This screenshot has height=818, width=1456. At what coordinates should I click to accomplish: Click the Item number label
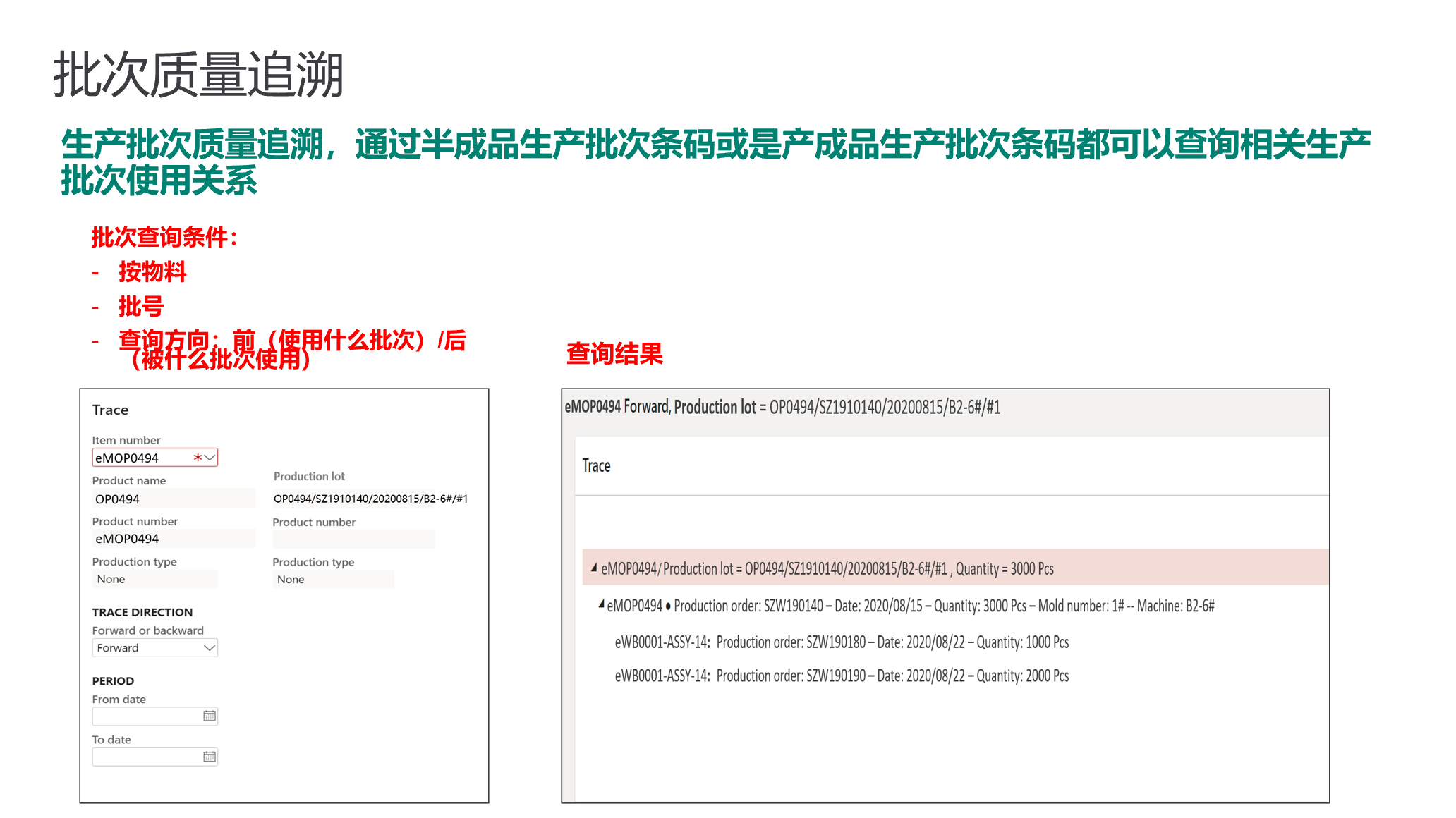(x=126, y=440)
